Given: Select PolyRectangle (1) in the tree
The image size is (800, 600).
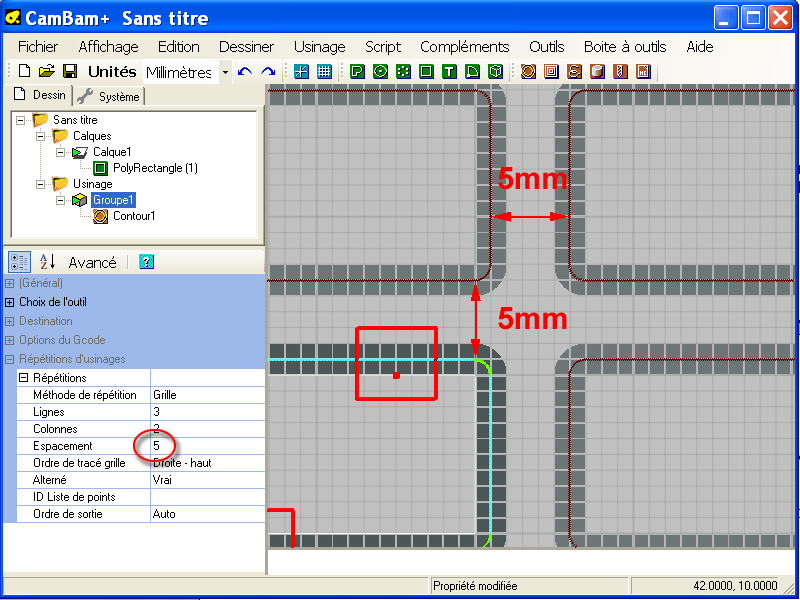Looking at the screenshot, I should pos(155,168).
